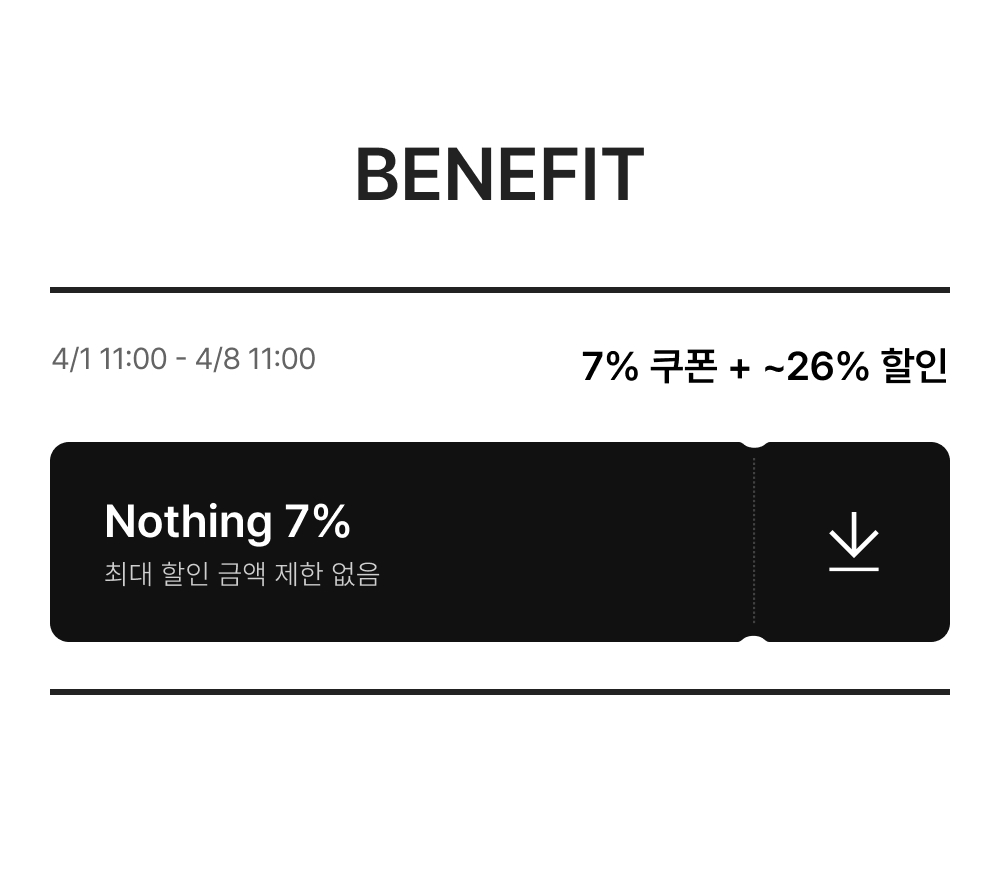Click the "7%" in the coupon title
Viewport: 1000px width, 872px height.
tap(318, 521)
